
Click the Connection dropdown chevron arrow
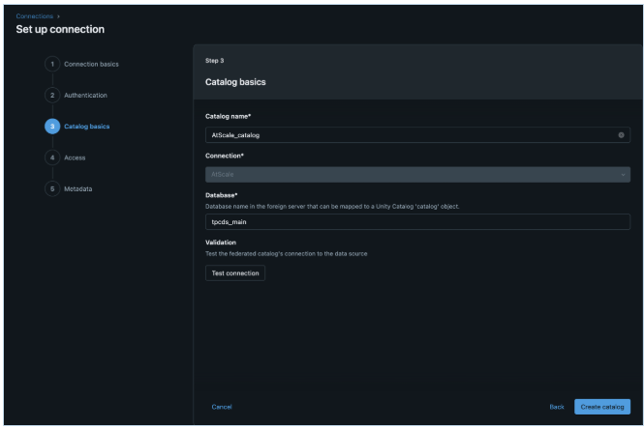point(623,175)
